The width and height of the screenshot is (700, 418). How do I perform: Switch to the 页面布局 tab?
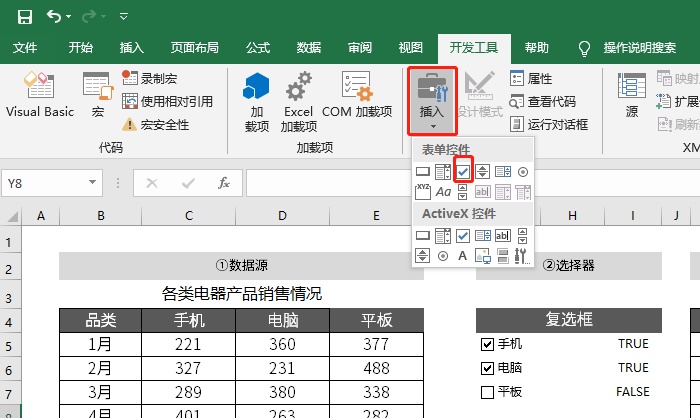coord(195,47)
